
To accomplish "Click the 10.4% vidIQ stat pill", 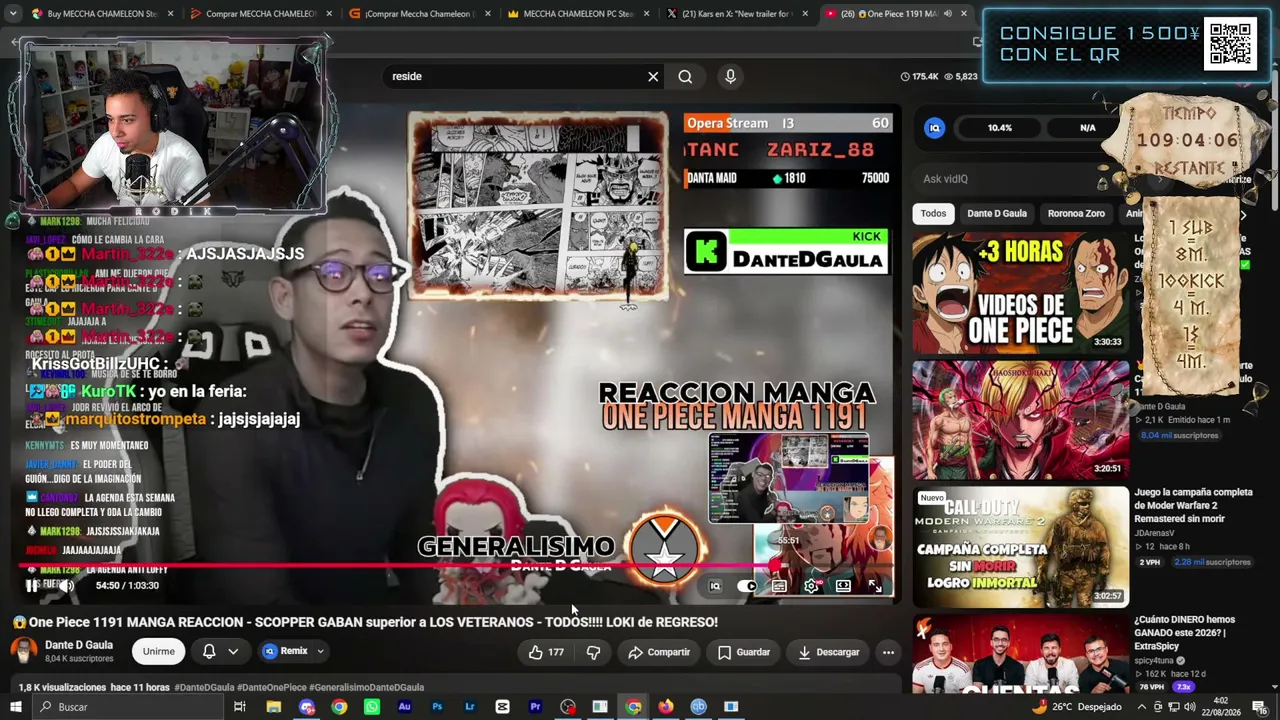I will pyautogui.click(x=1000, y=128).
